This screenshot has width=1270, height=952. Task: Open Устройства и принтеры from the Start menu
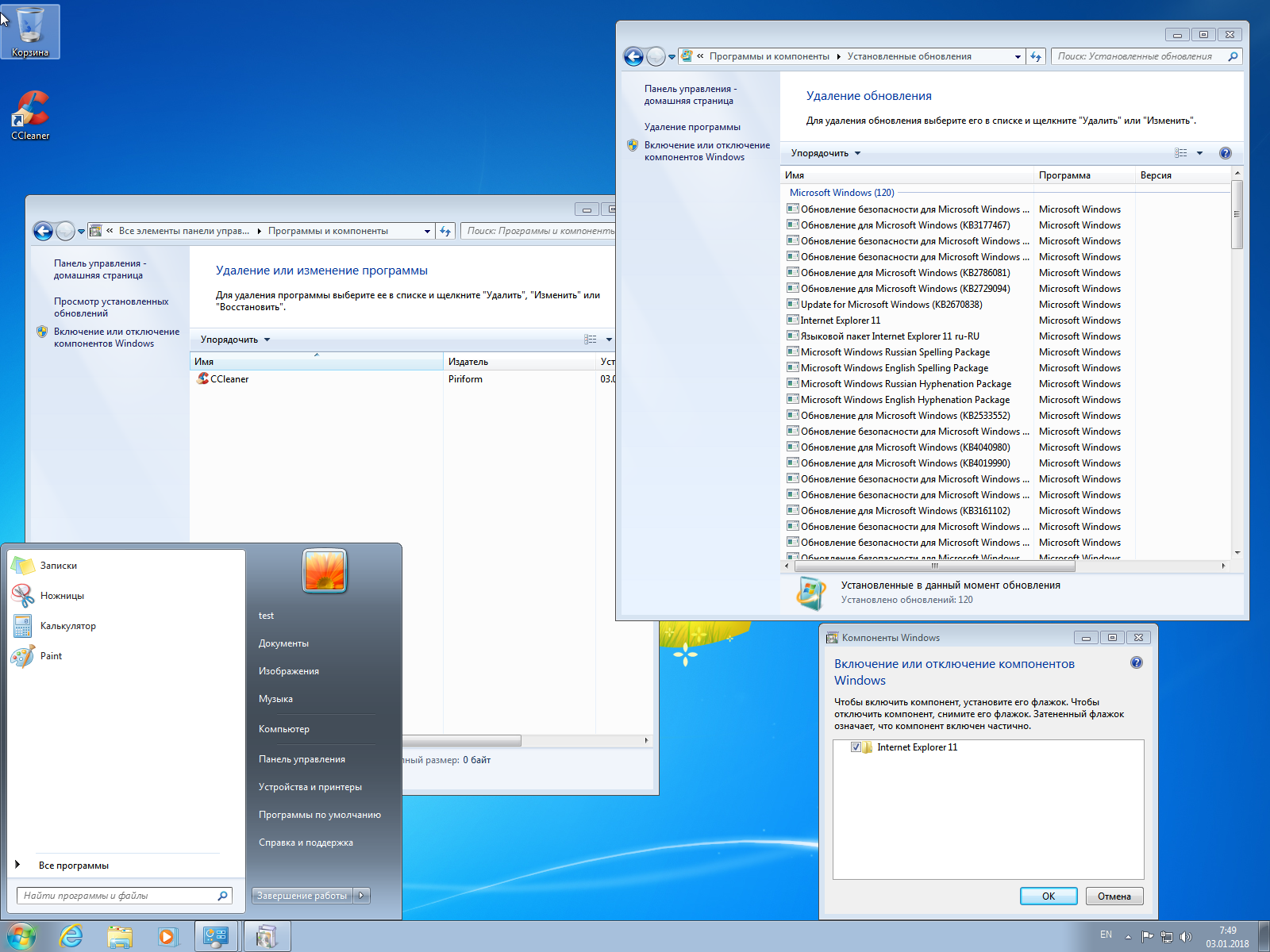(x=310, y=787)
